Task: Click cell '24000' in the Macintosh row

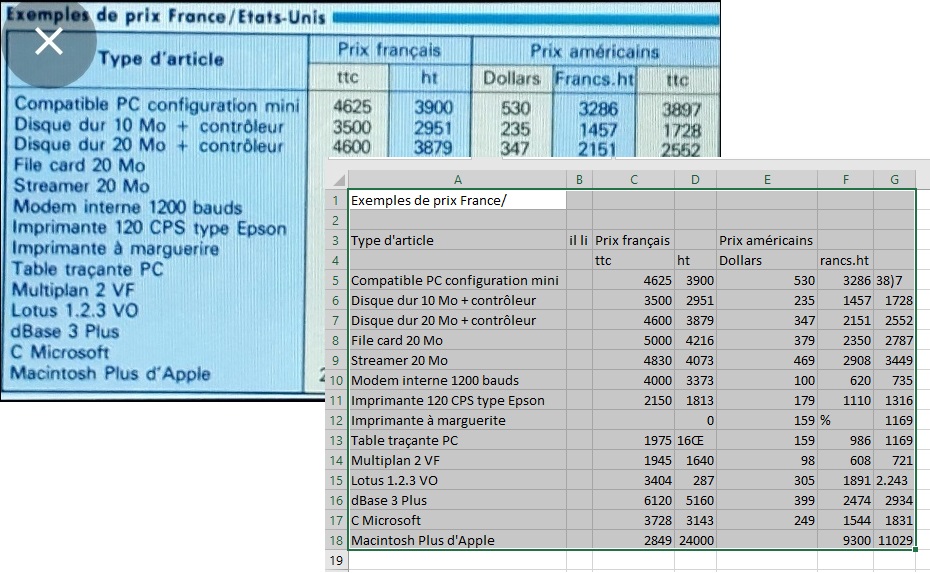Action: 695,540
